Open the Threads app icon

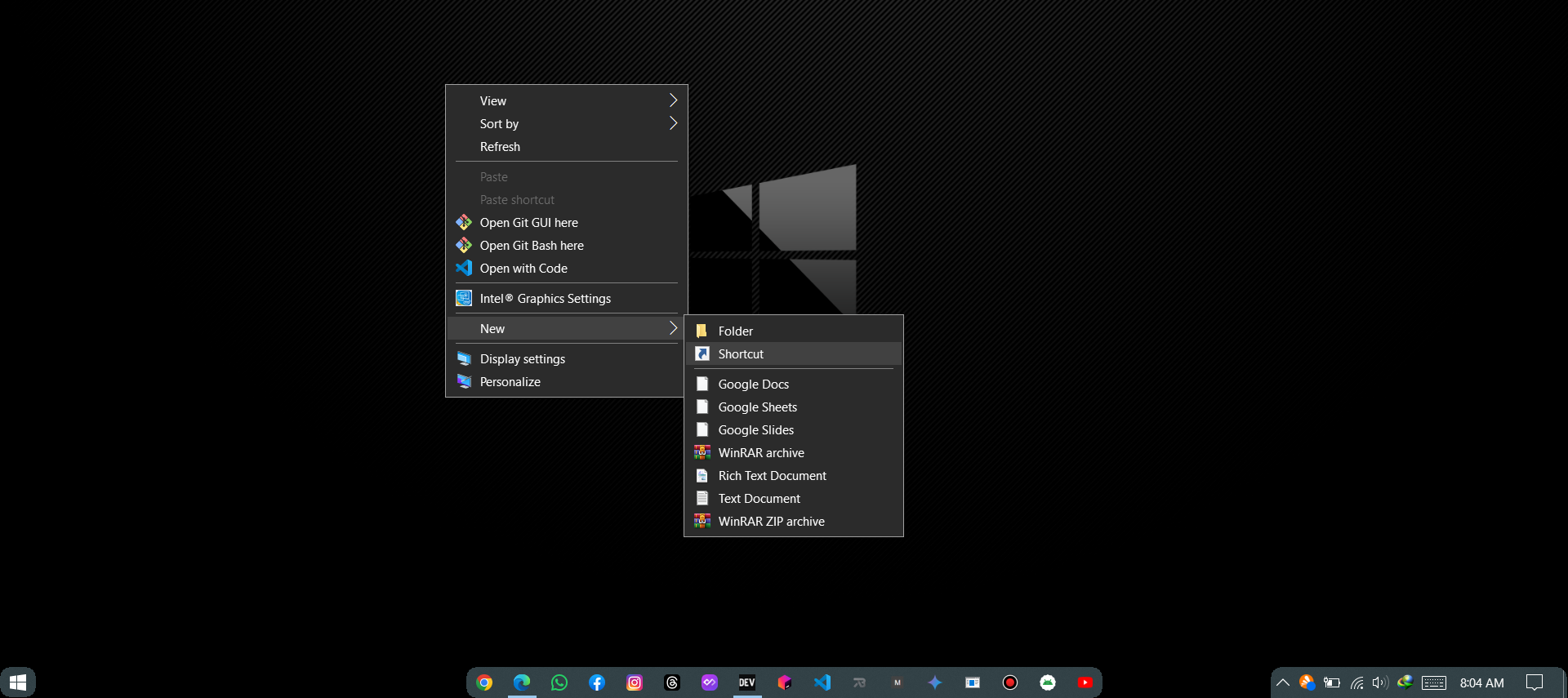(672, 682)
